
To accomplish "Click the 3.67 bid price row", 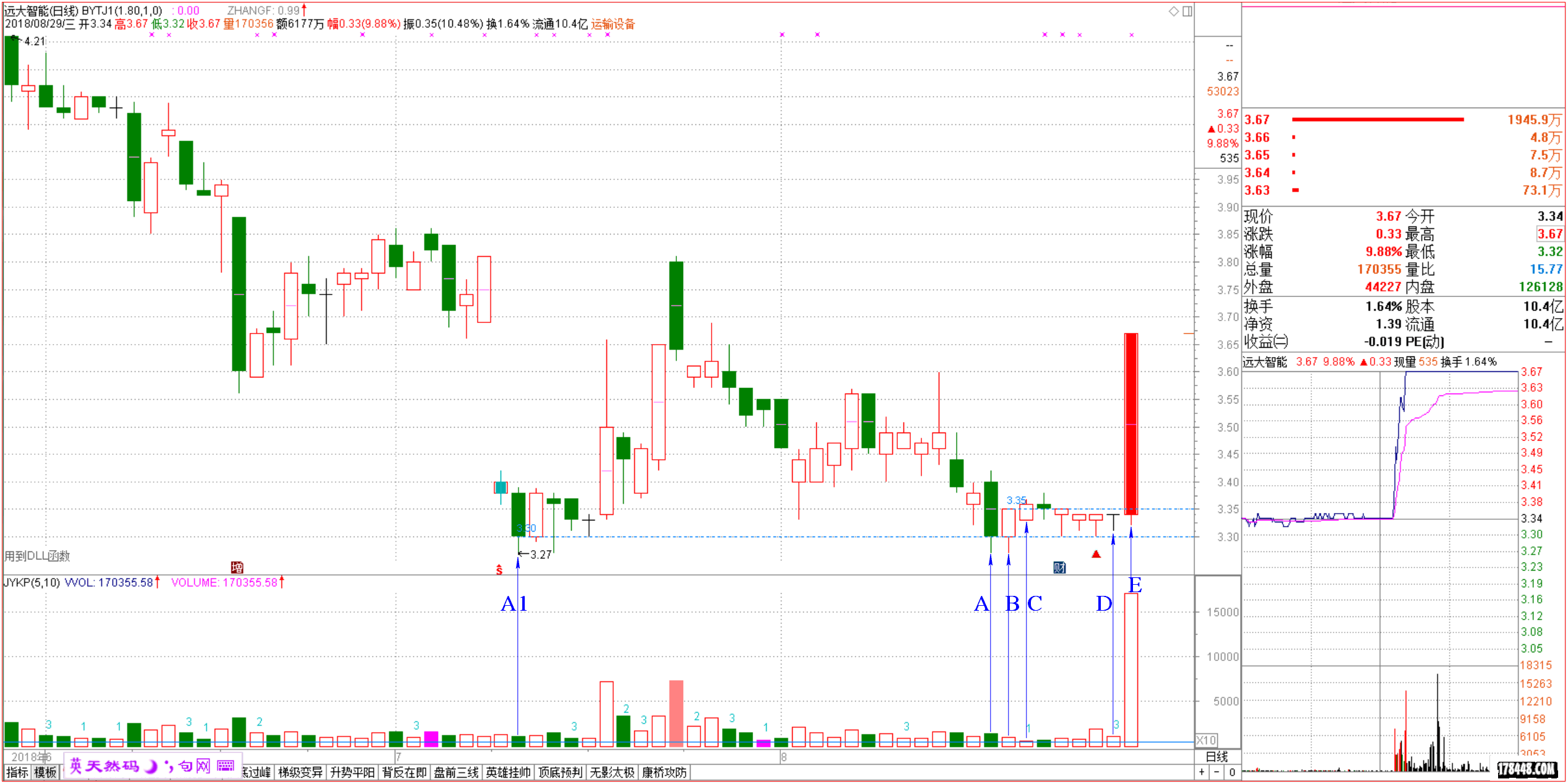I will pos(1403,119).
